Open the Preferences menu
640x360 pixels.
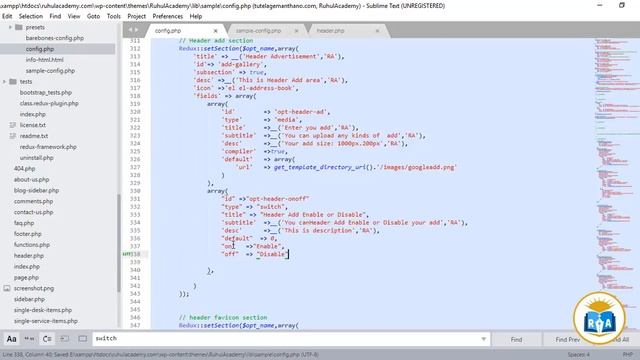167,16
